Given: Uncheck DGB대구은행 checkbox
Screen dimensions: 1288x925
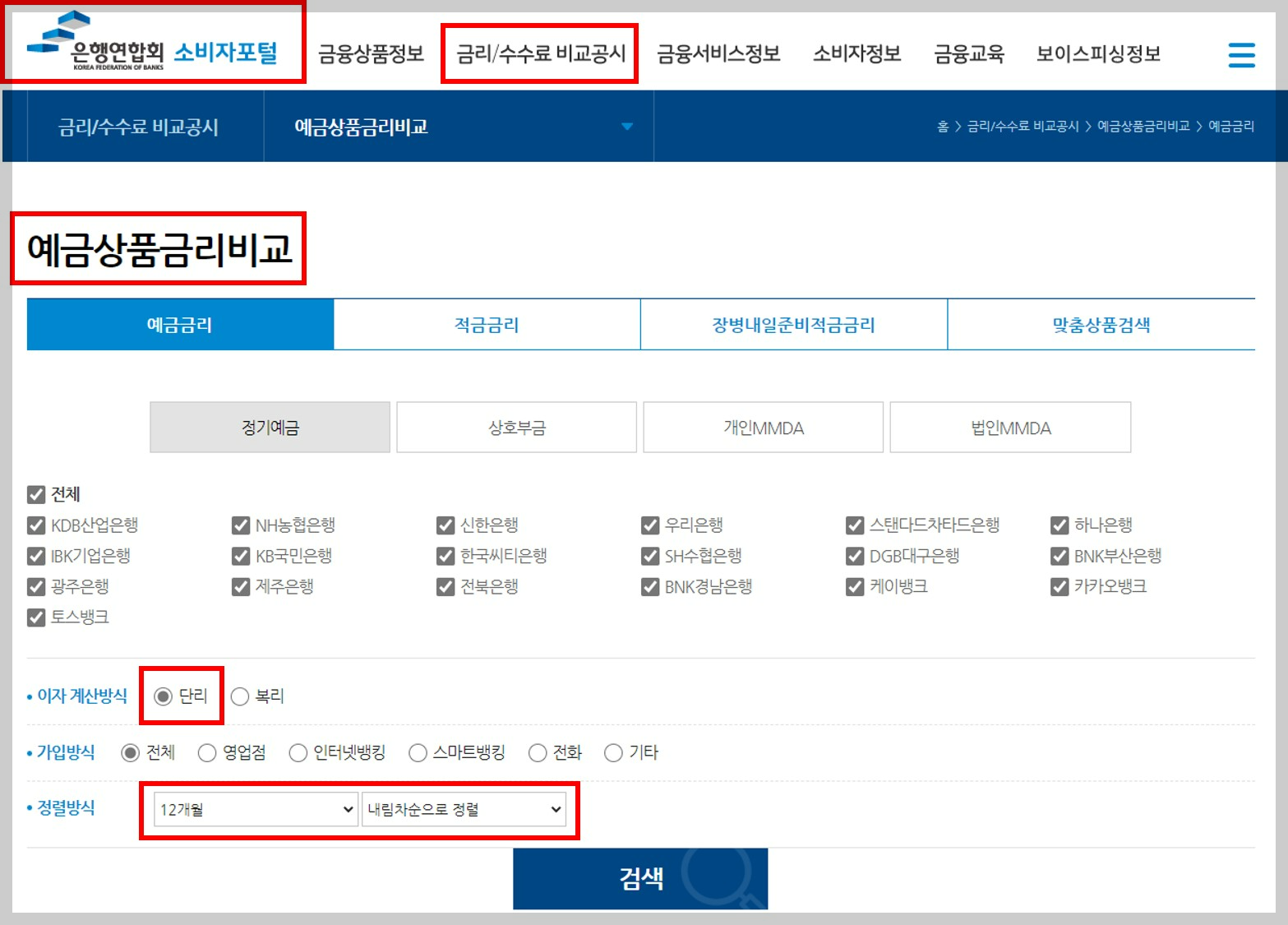Looking at the screenshot, I should [x=855, y=556].
